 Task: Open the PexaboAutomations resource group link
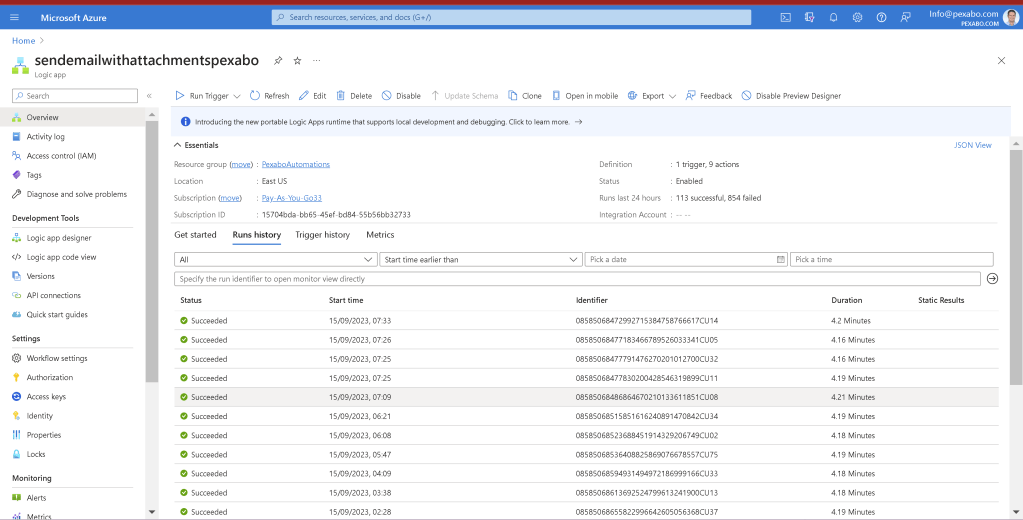(296, 164)
